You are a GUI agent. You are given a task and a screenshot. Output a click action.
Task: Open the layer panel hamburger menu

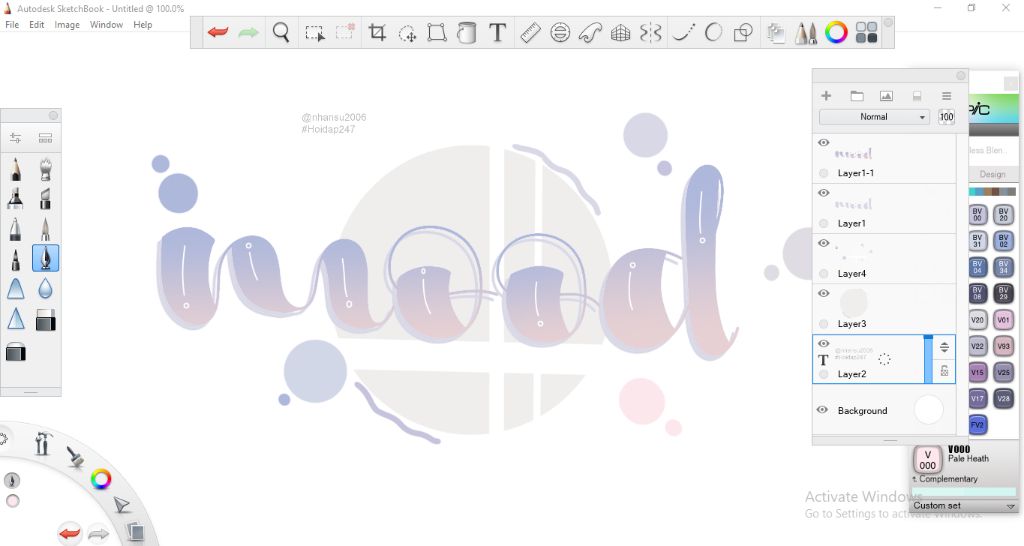click(946, 96)
